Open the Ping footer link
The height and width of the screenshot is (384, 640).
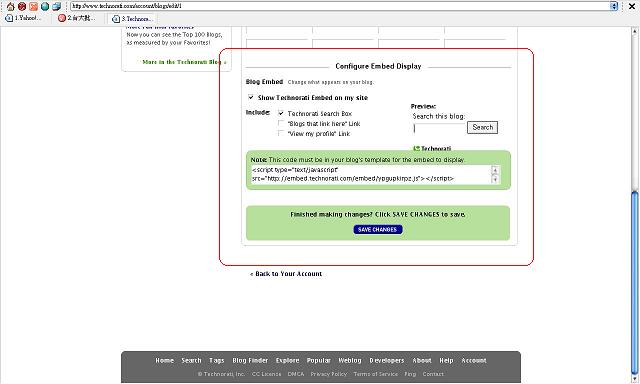click(x=410, y=374)
